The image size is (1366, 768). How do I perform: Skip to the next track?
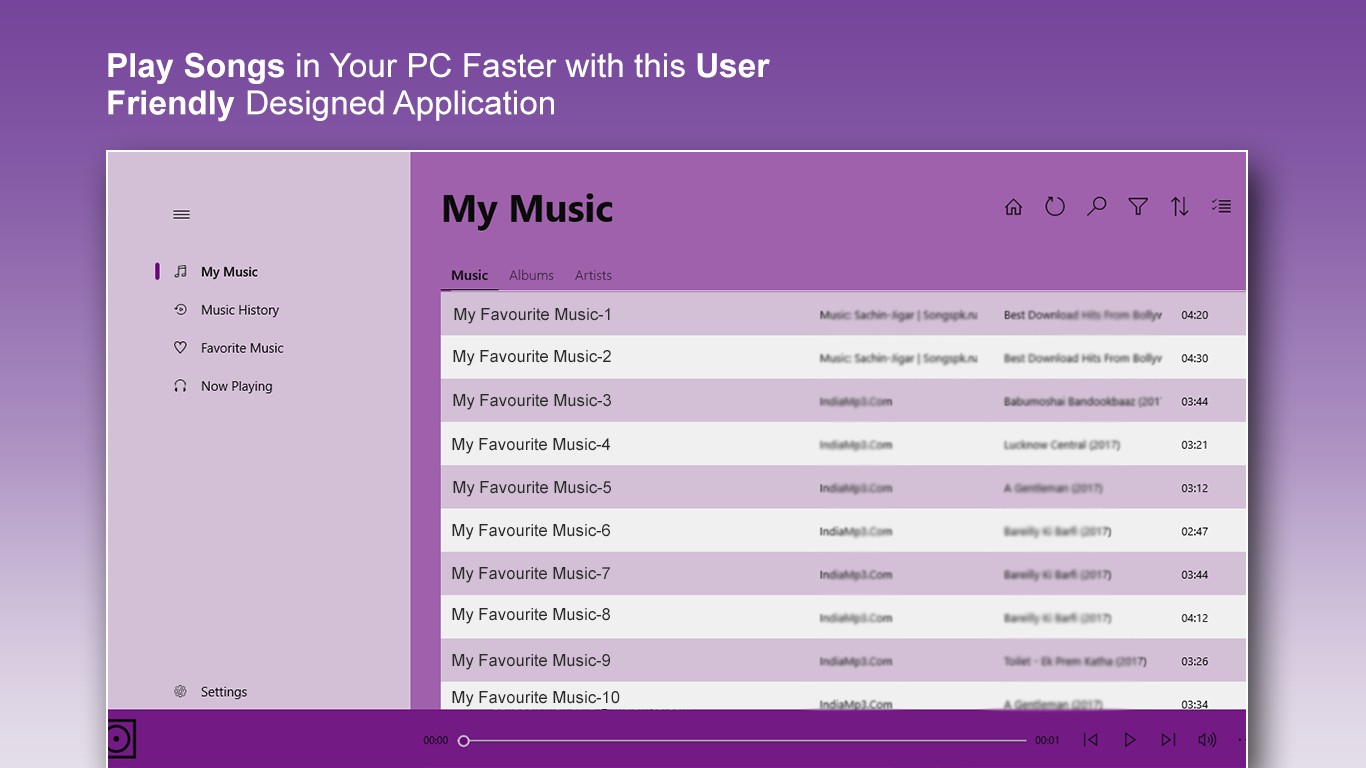tap(1168, 740)
